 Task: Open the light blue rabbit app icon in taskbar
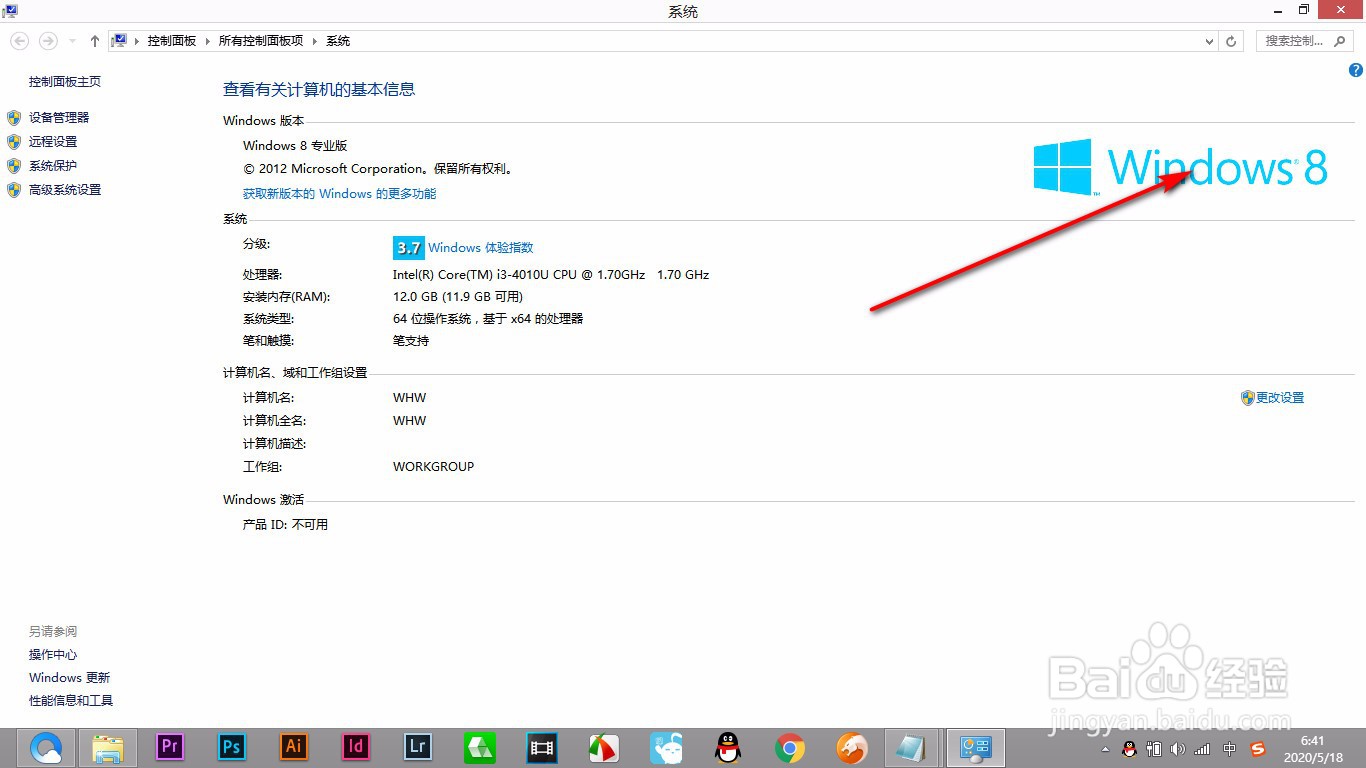pyautogui.click(x=666, y=747)
